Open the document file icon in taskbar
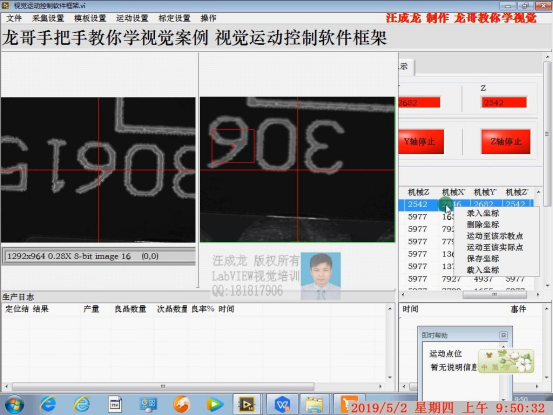553x415 pixels. point(115,404)
